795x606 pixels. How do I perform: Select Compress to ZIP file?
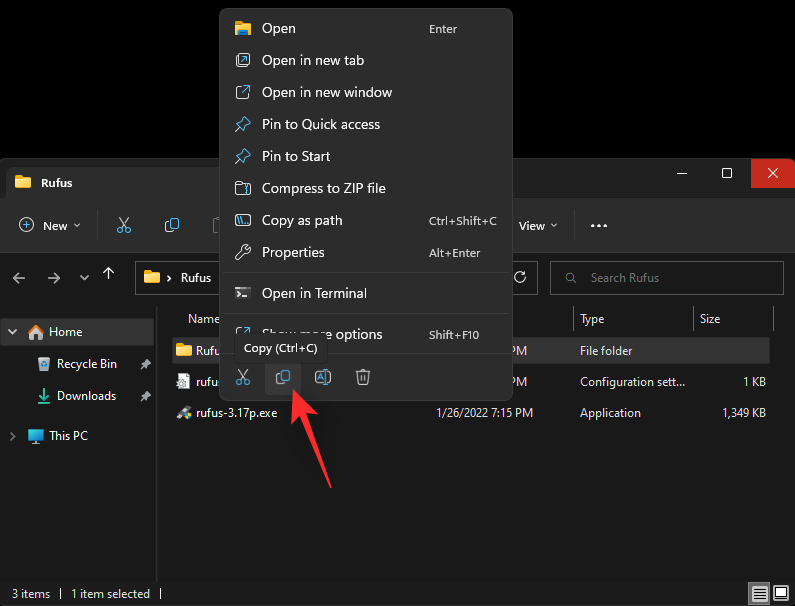click(323, 188)
